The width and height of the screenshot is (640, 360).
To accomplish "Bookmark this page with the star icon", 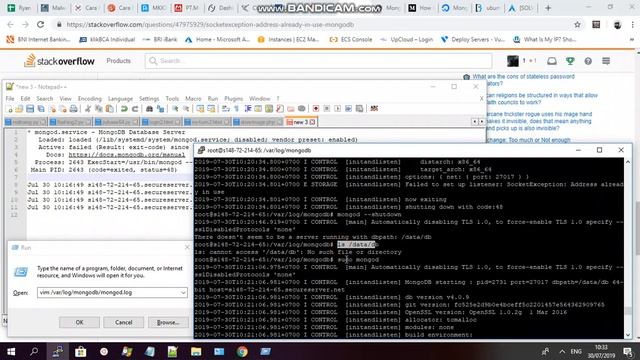I will point(577,24).
